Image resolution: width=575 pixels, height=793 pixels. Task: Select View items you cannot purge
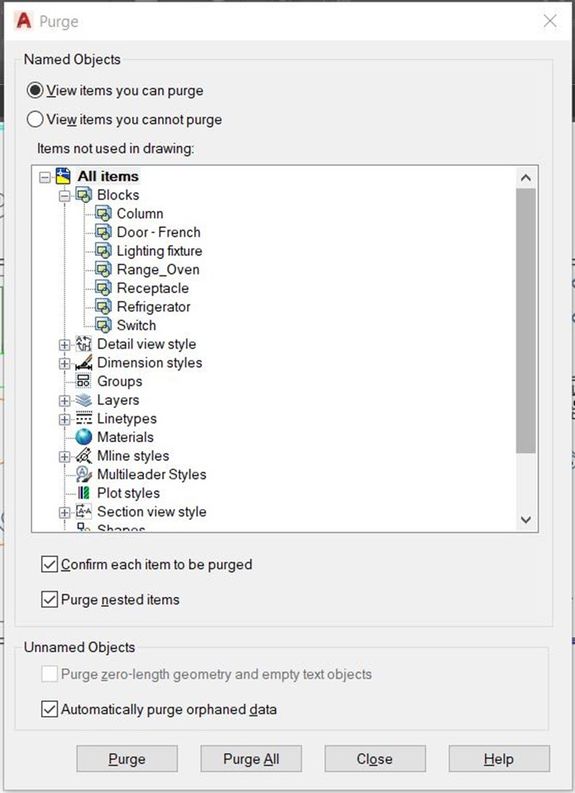pos(35,120)
